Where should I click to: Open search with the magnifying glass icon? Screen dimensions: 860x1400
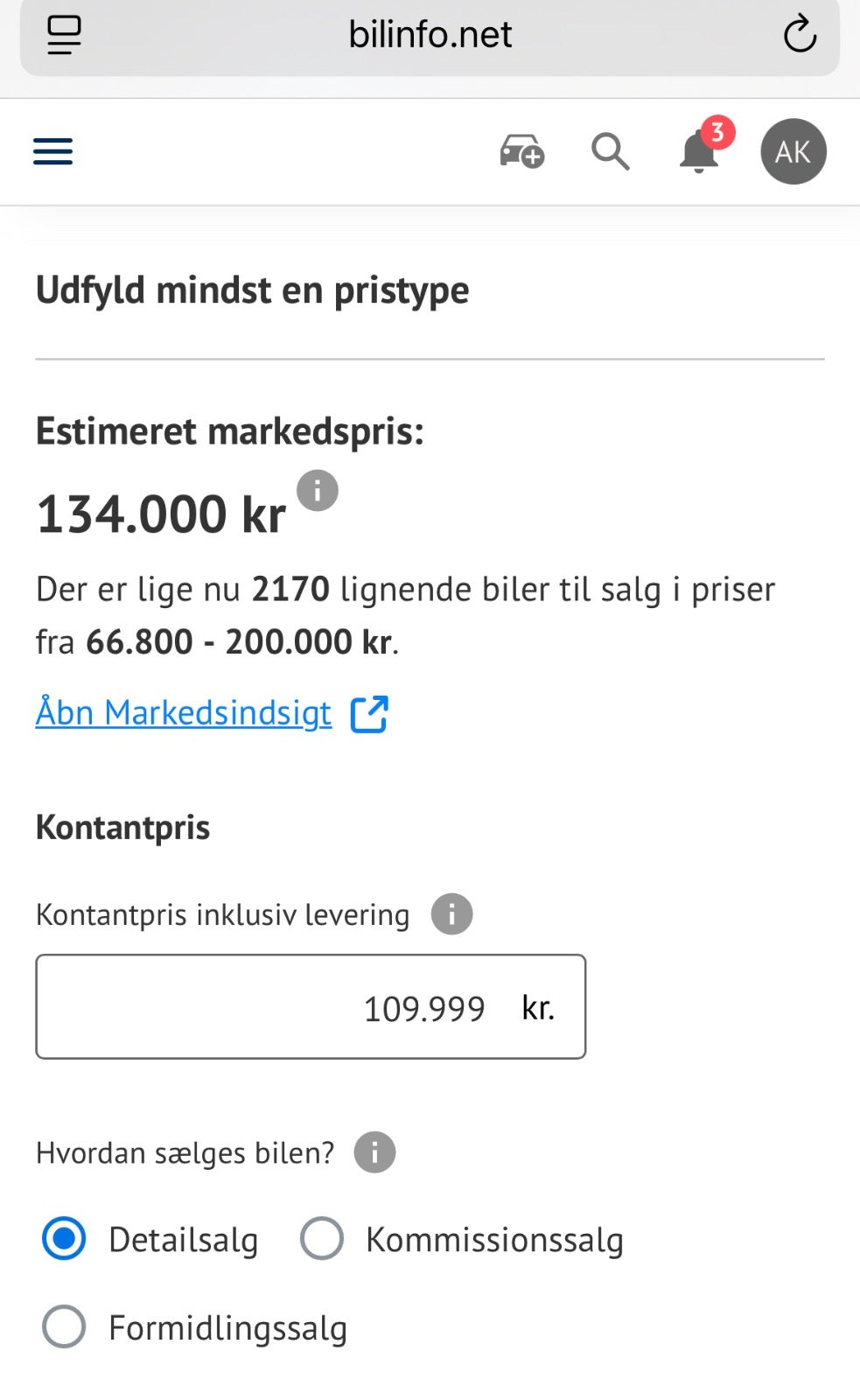pyautogui.click(x=610, y=151)
